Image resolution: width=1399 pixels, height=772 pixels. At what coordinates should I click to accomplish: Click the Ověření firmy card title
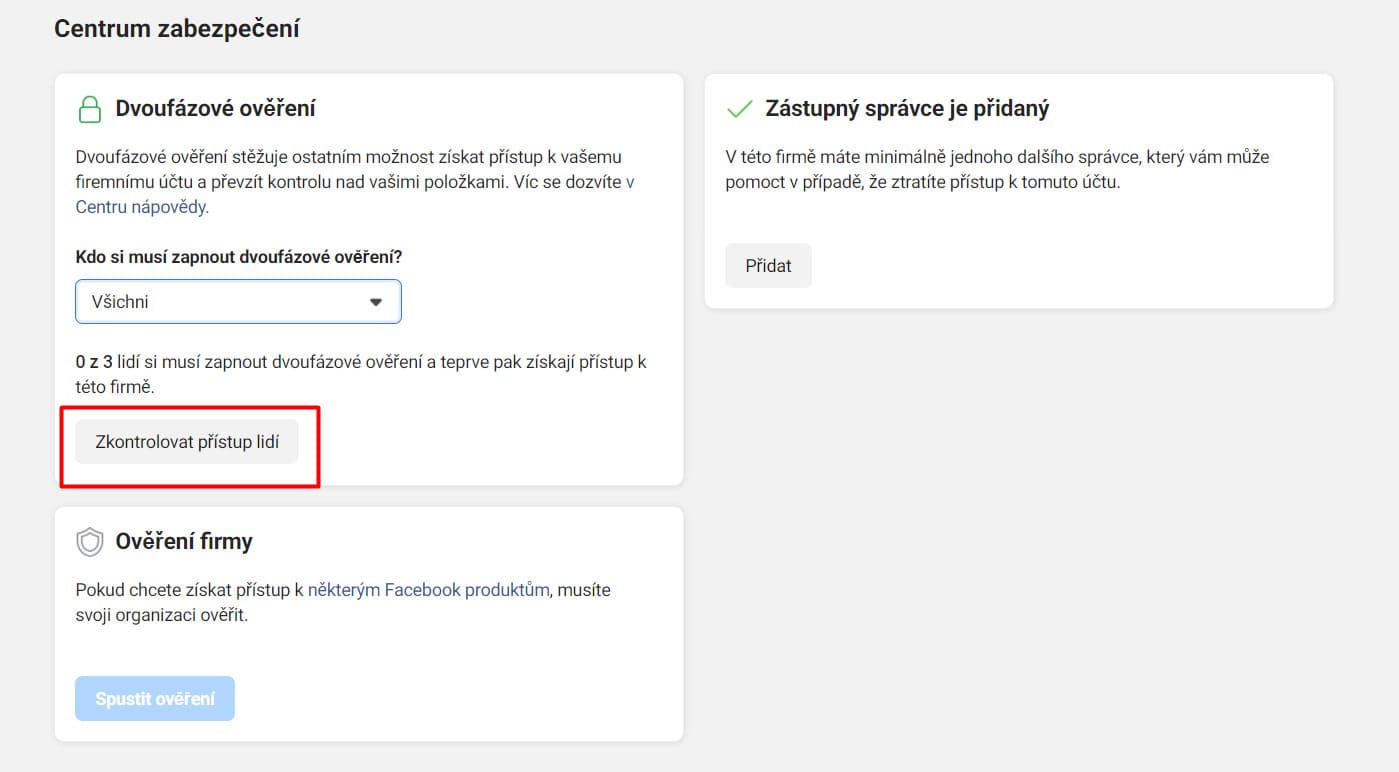(x=184, y=541)
